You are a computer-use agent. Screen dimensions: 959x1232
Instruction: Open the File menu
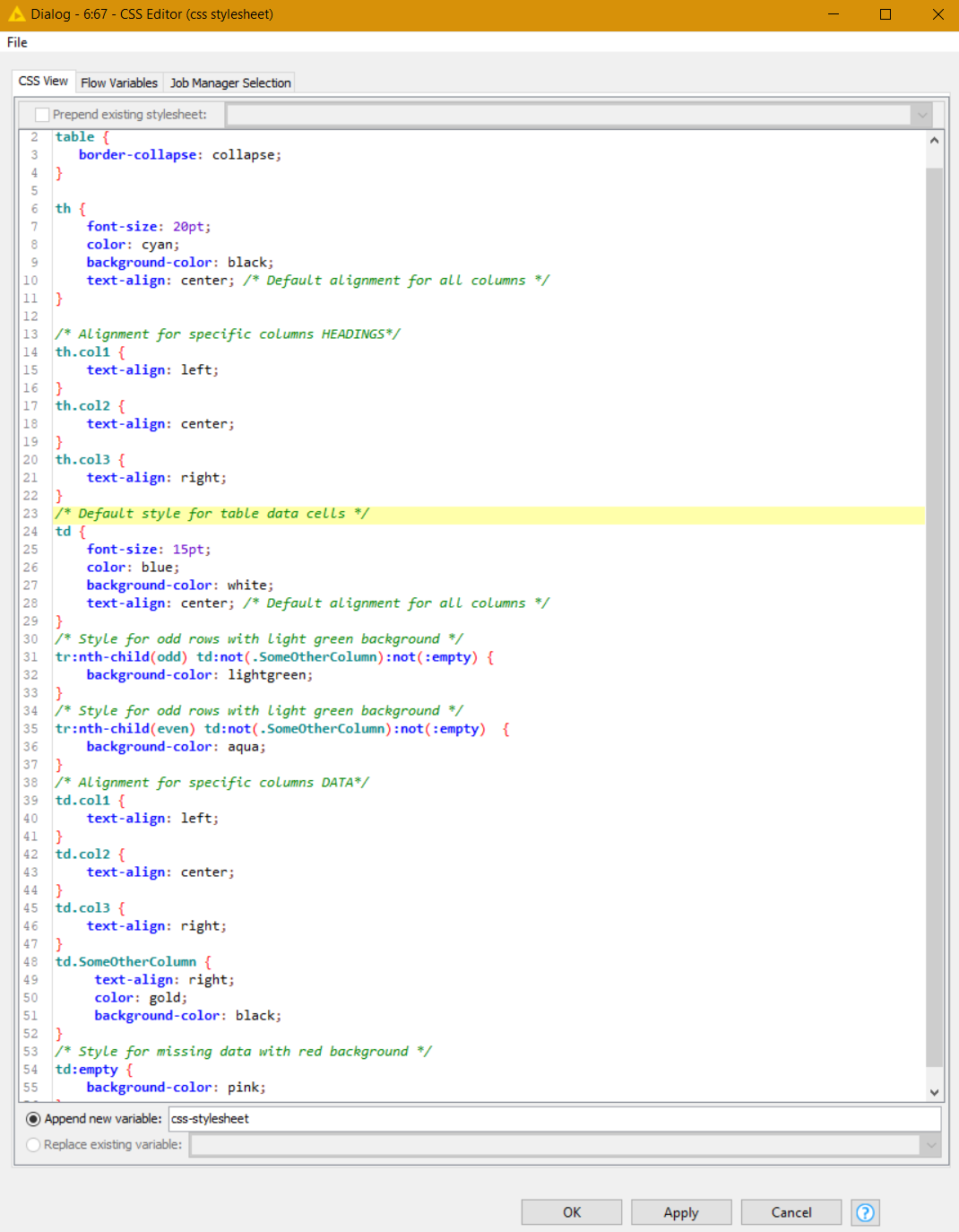point(17,42)
